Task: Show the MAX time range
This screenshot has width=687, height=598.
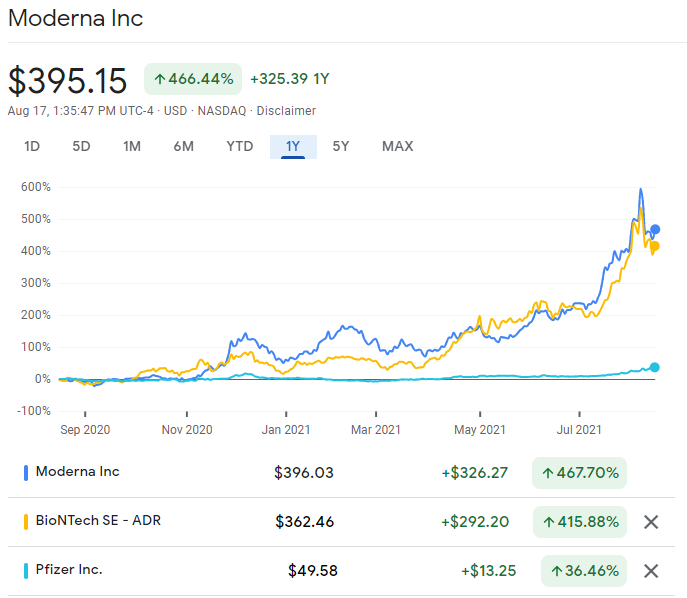Action: pos(397,147)
